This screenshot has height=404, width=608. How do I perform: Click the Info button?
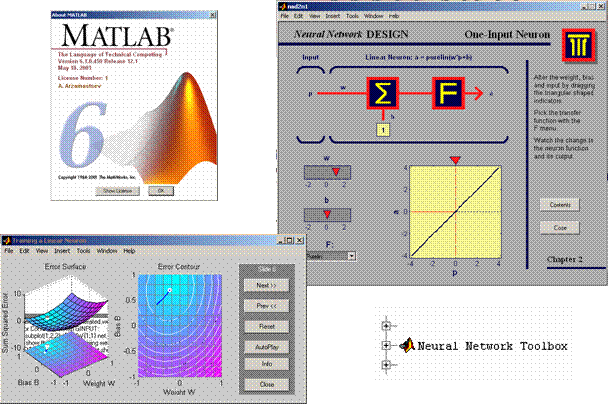[x=266, y=364]
